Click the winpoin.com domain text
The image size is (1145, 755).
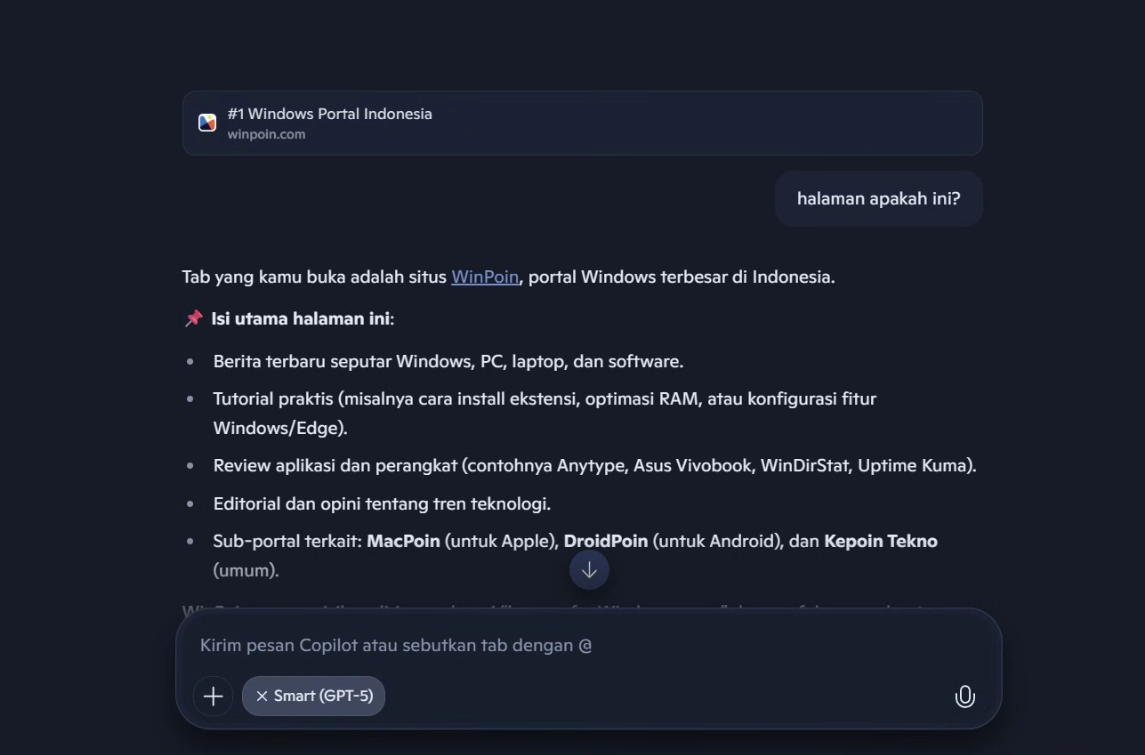point(266,134)
